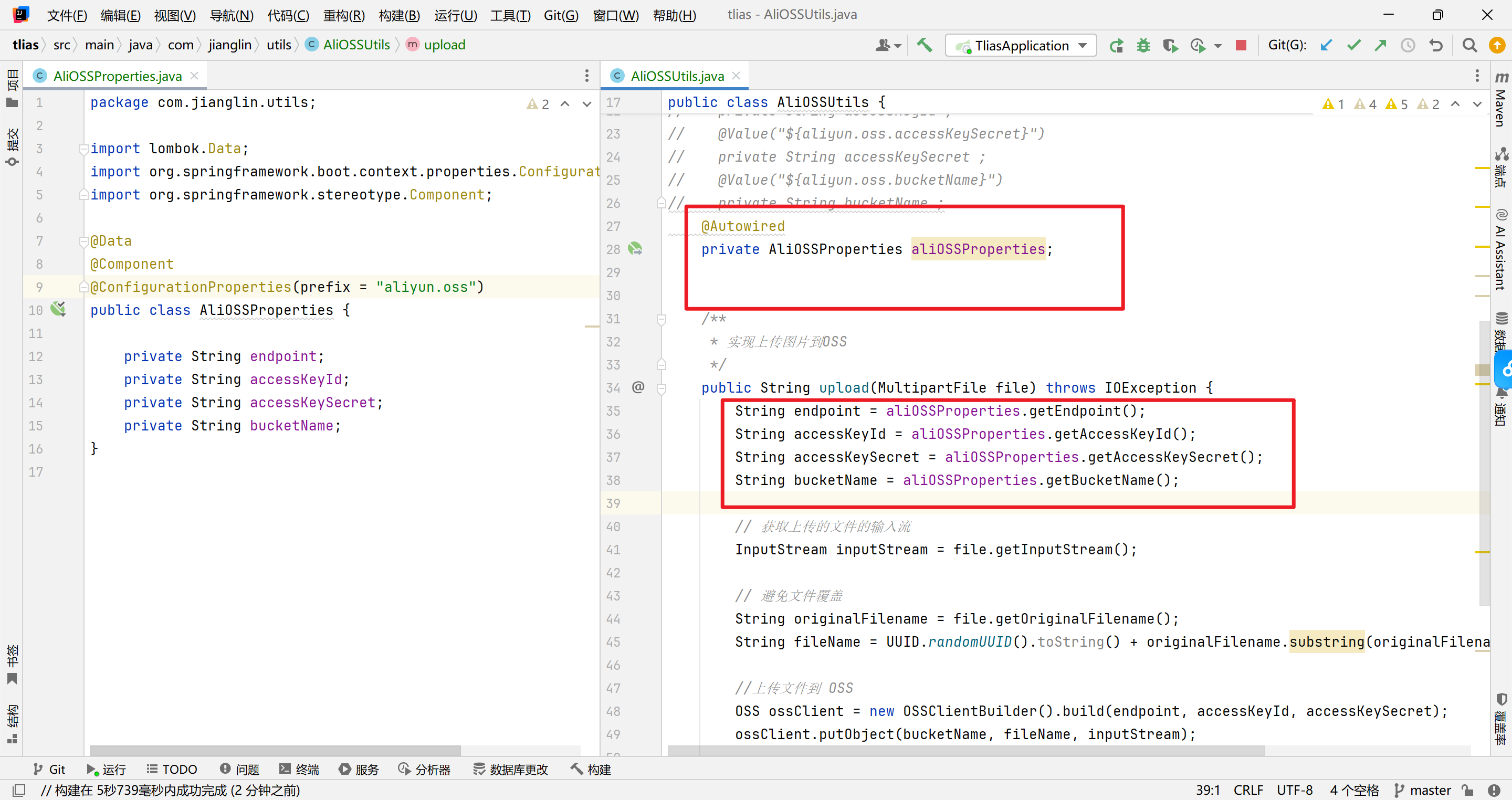The width and height of the screenshot is (1512, 800).
Task: Open the master Git branch popup
Action: click(x=1422, y=790)
